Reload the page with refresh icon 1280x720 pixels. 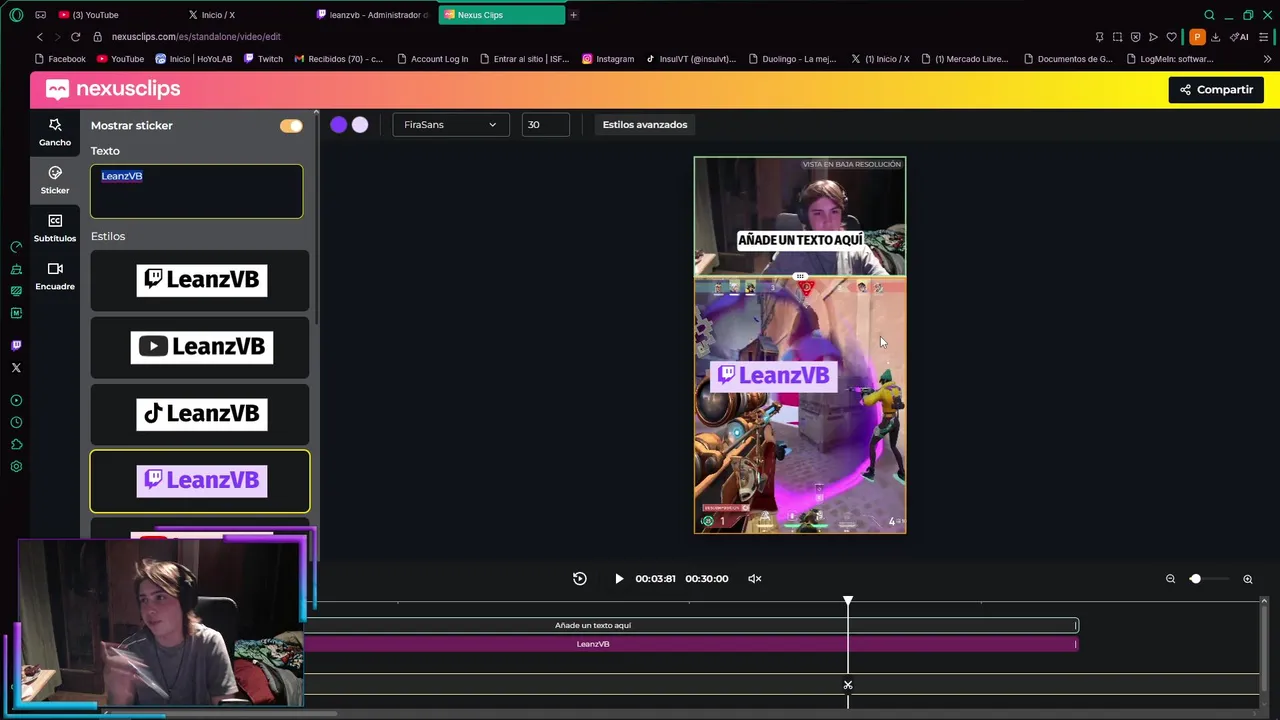point(75,37)
